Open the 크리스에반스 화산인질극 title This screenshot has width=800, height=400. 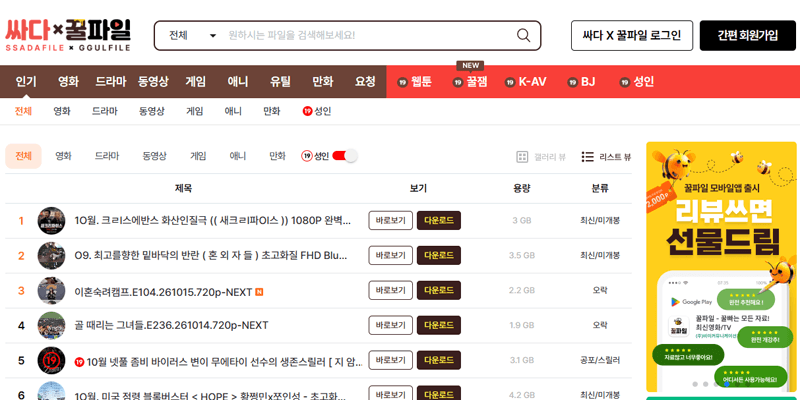212,221
